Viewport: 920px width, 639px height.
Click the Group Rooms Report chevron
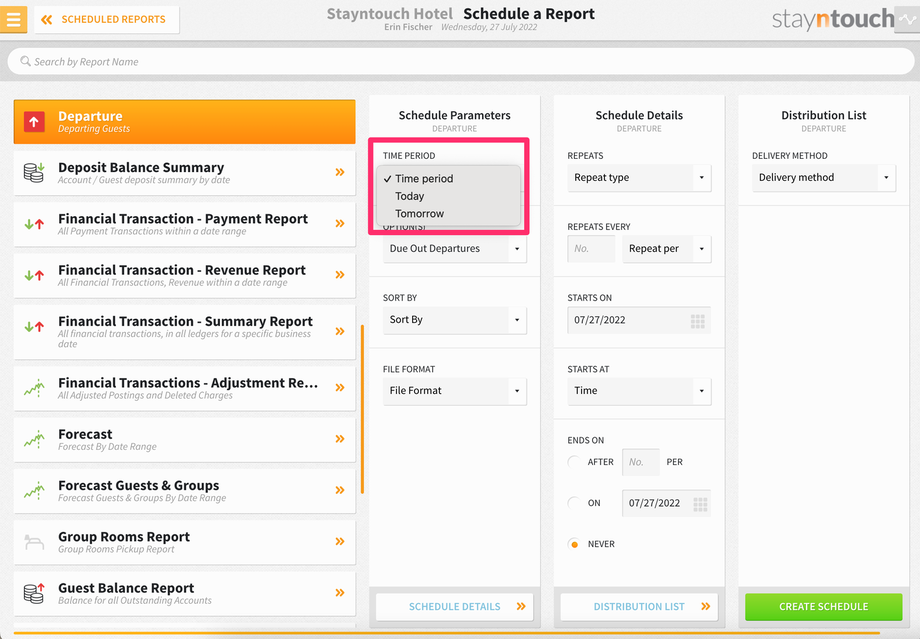point(340,541)
